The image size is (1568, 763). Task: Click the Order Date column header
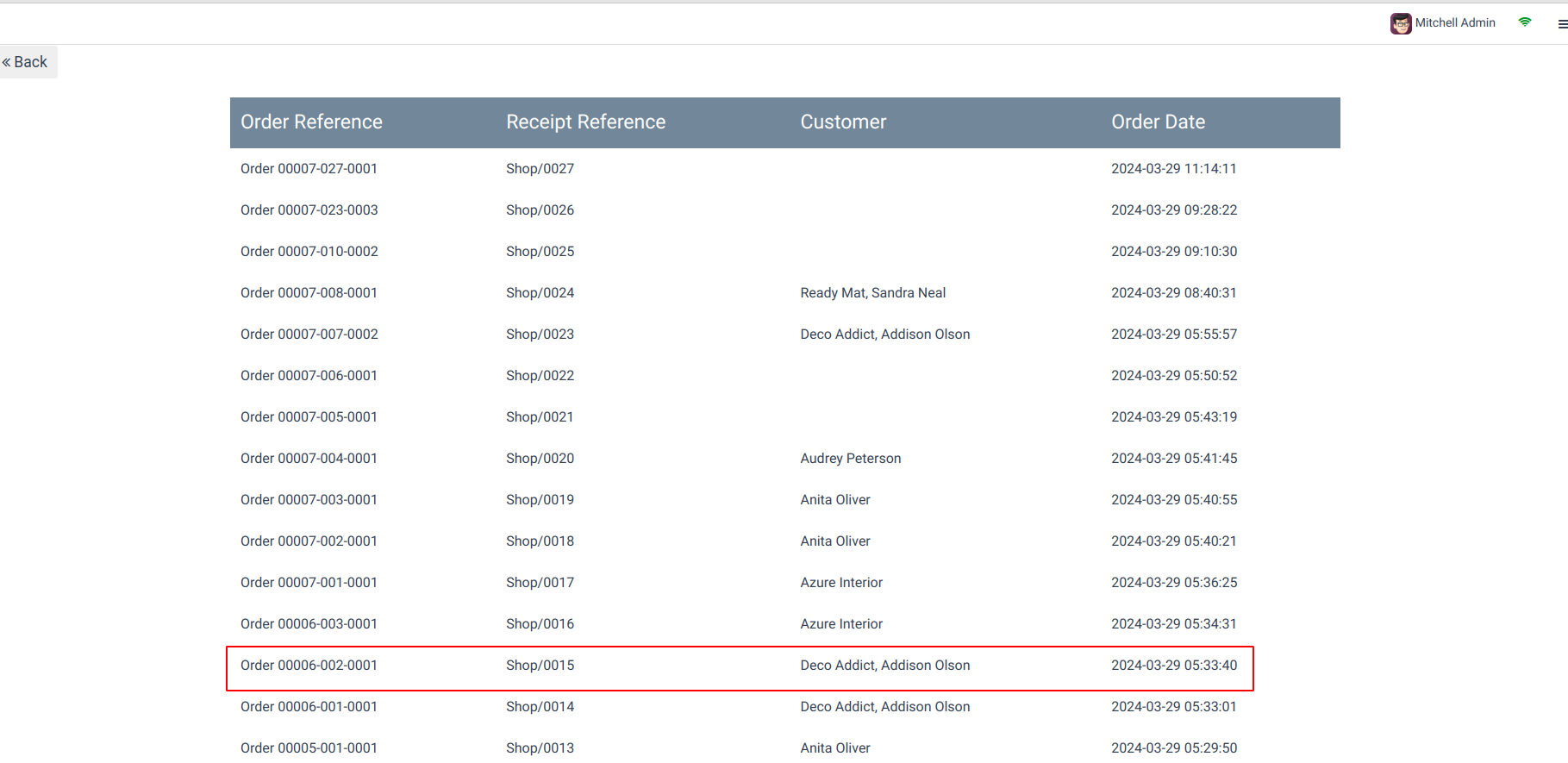(1158, 122)
